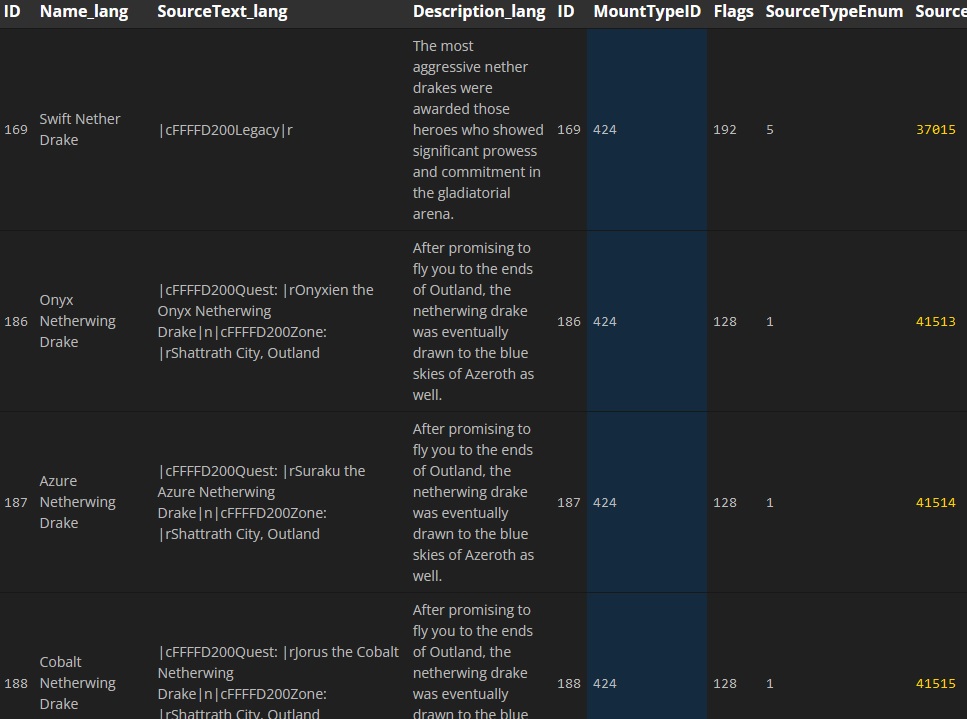The height and width of the screenshot is (719, 967).
Task: Click MountTypeID 424 in row 186
Action: (x=604, y=322)
